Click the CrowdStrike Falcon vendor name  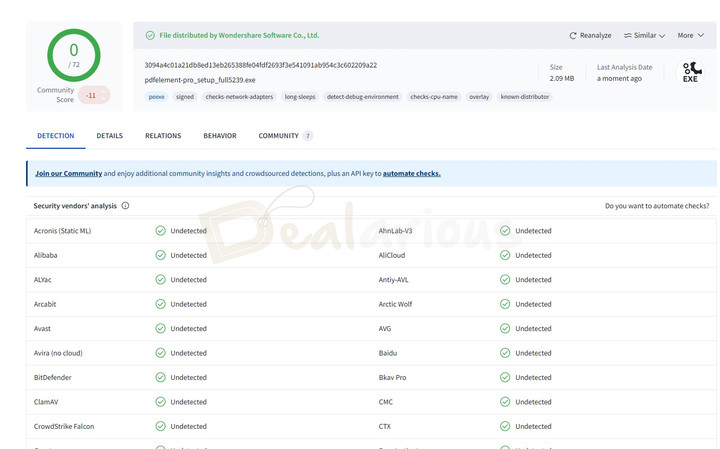tap(64, 427)
